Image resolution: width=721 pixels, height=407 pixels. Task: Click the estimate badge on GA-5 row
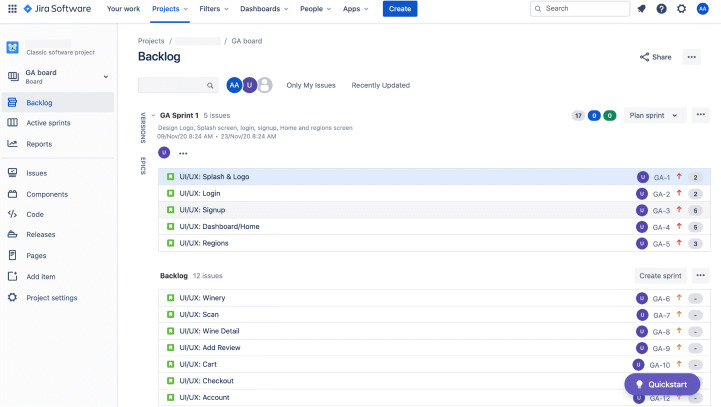[x=695, y=244]
